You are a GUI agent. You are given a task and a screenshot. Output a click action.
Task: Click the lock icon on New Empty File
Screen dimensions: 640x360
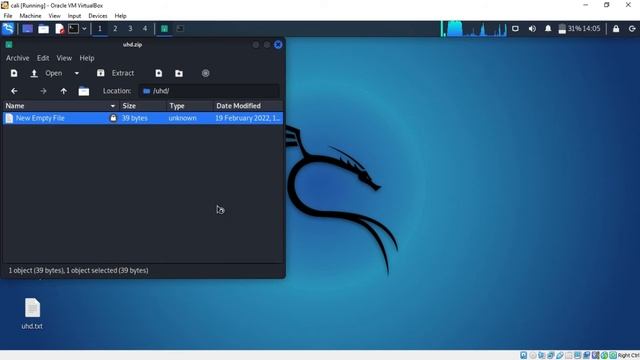[113, 118]
